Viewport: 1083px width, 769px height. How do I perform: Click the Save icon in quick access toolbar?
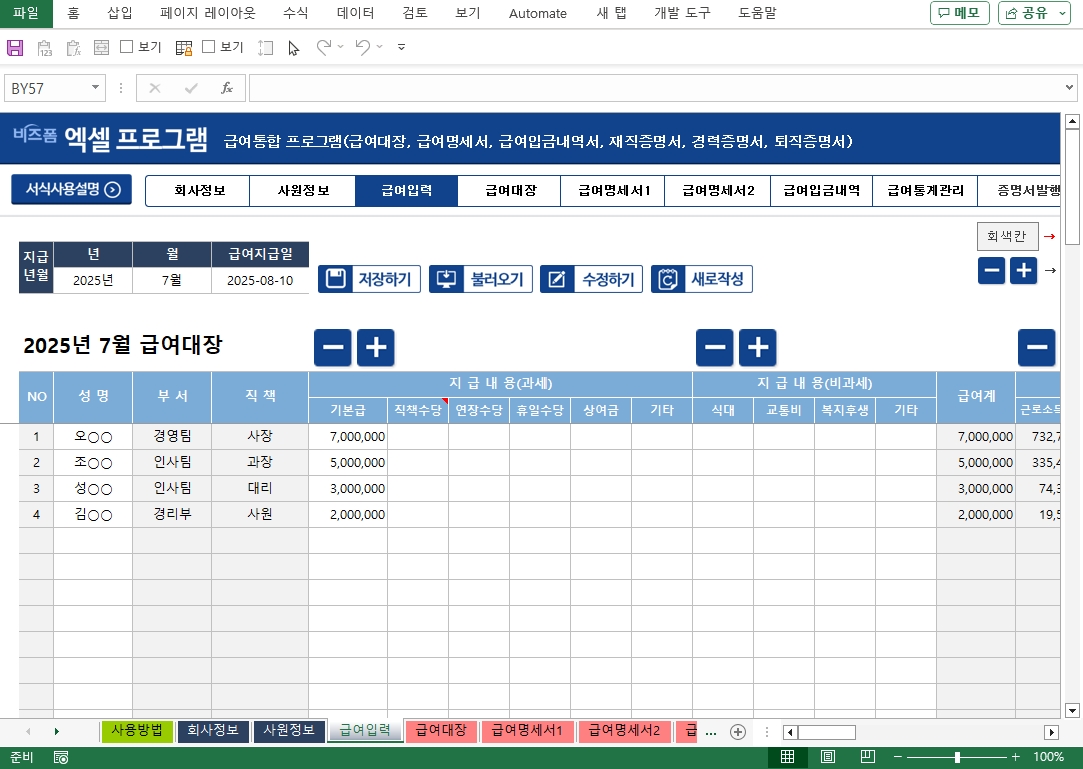15,47
